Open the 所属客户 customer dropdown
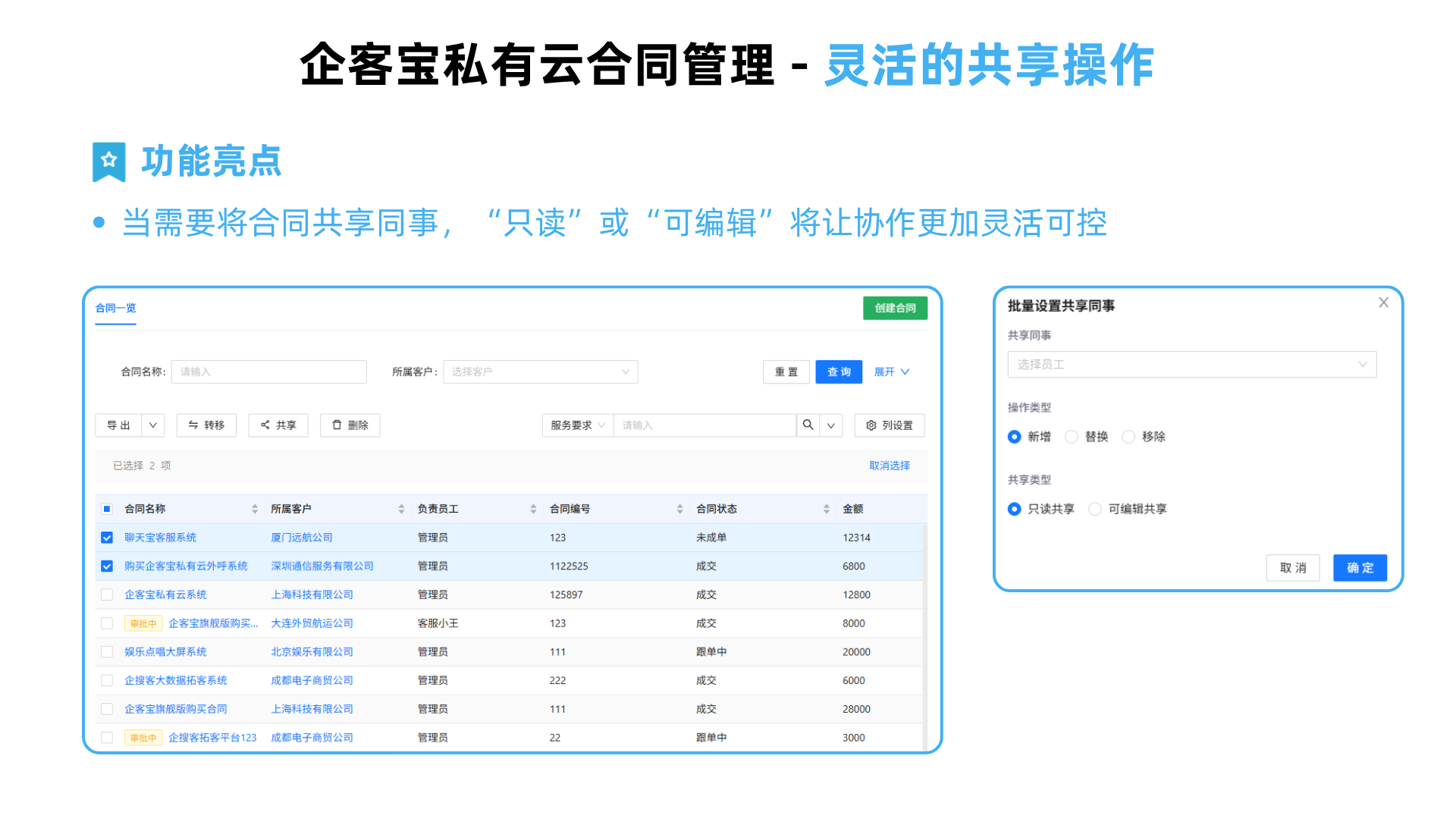 tap(540, 372)
